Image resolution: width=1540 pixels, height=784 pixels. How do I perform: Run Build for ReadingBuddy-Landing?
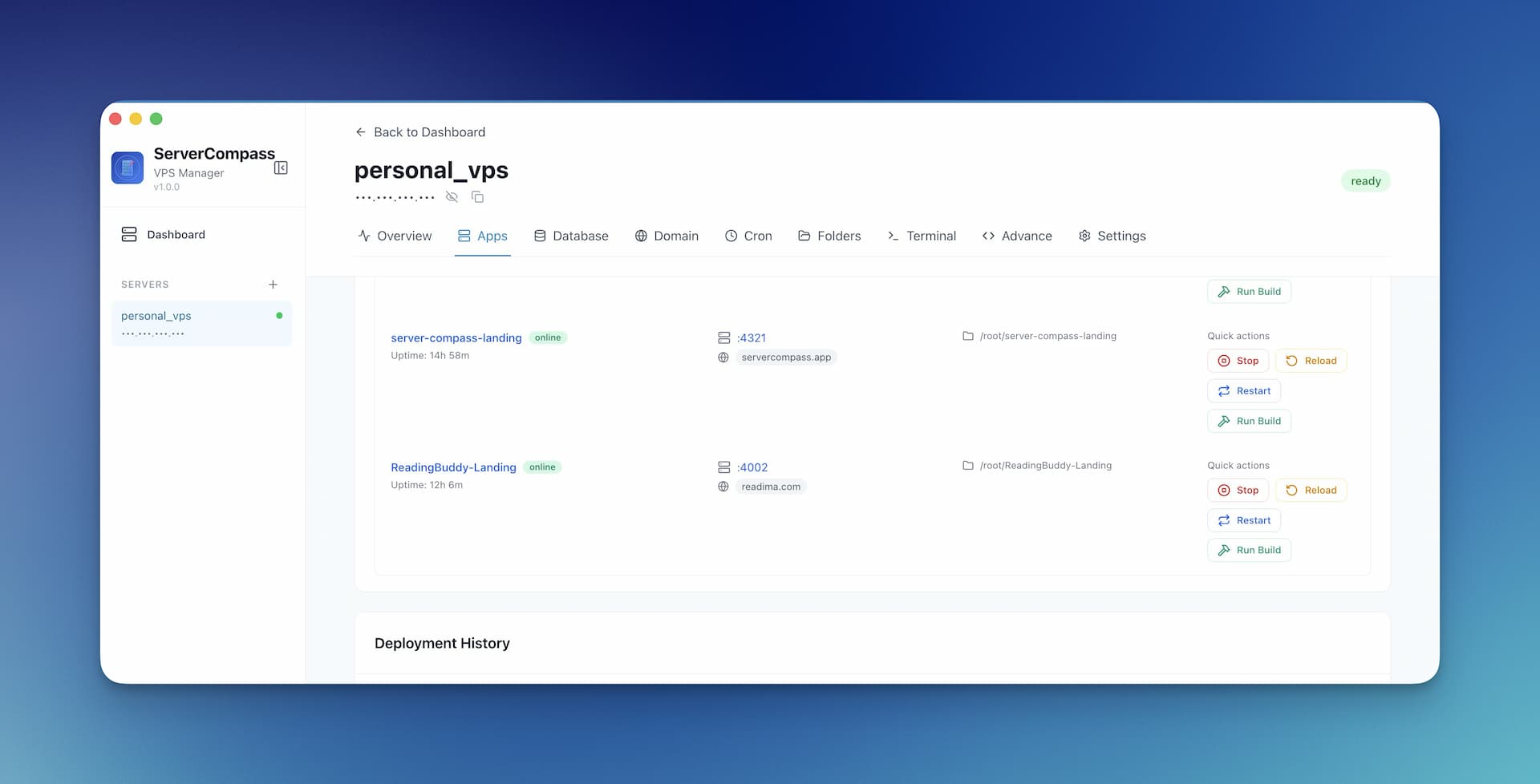(x=1249, y=550)
